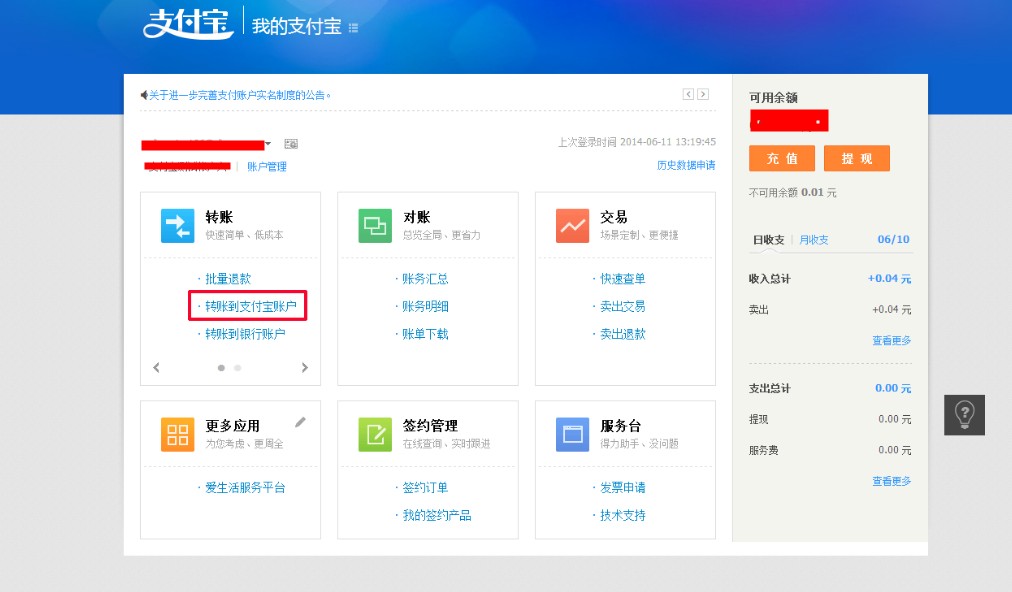Viewport: 1012px width, 592px height.
Task: Open help via the lightbulb question icon
Action: [x=964, y=414]
